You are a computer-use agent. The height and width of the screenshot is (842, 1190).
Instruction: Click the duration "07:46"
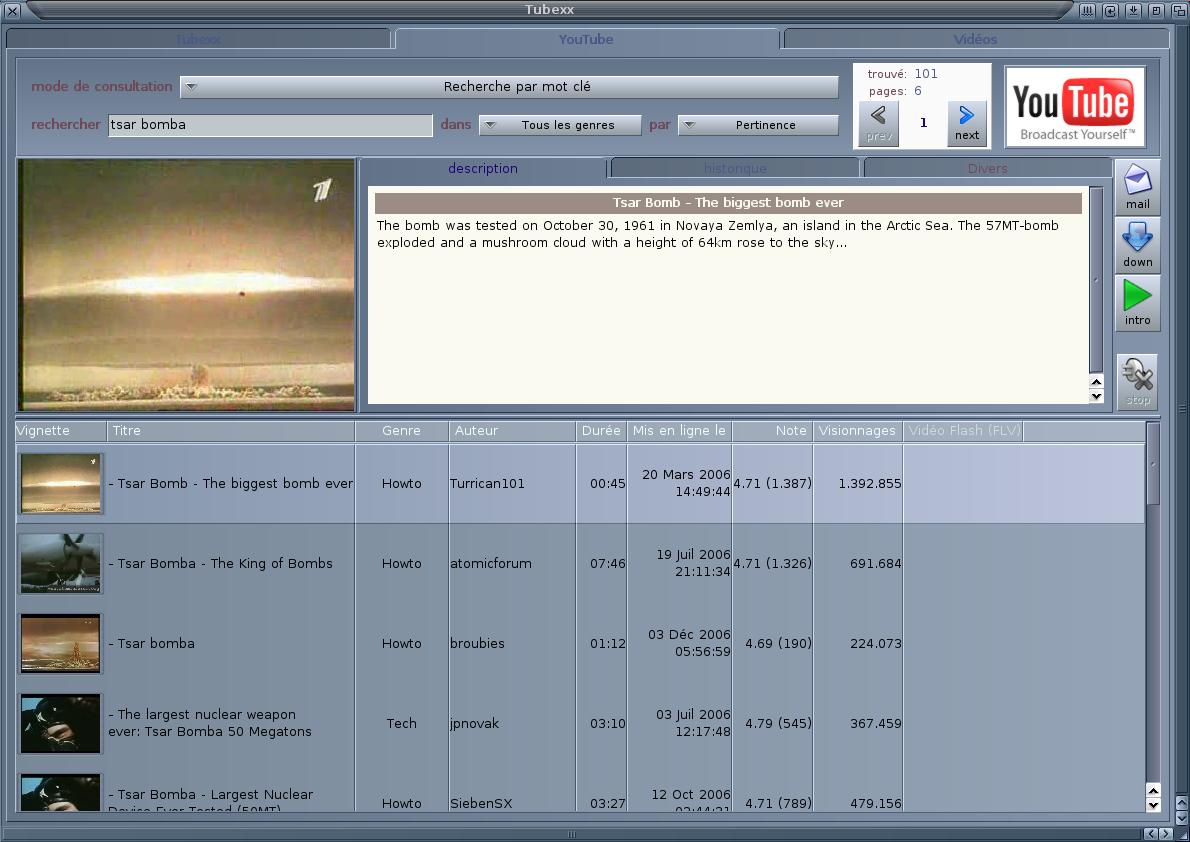[x=608, y=563]
